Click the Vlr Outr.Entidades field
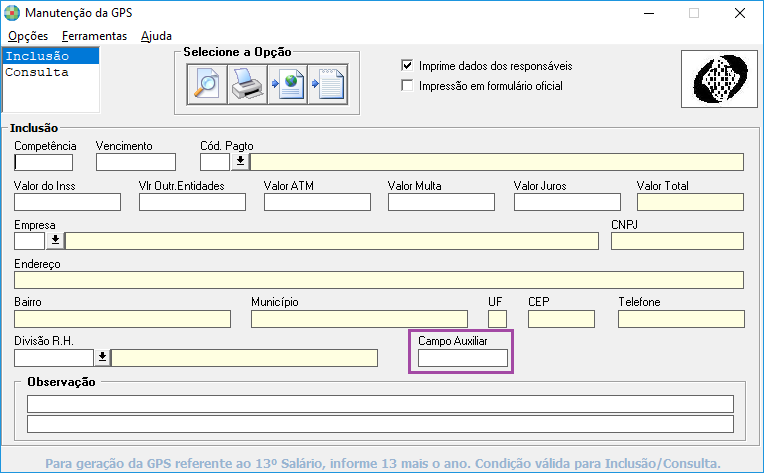The image size is (764, 473). pos(192,202)
